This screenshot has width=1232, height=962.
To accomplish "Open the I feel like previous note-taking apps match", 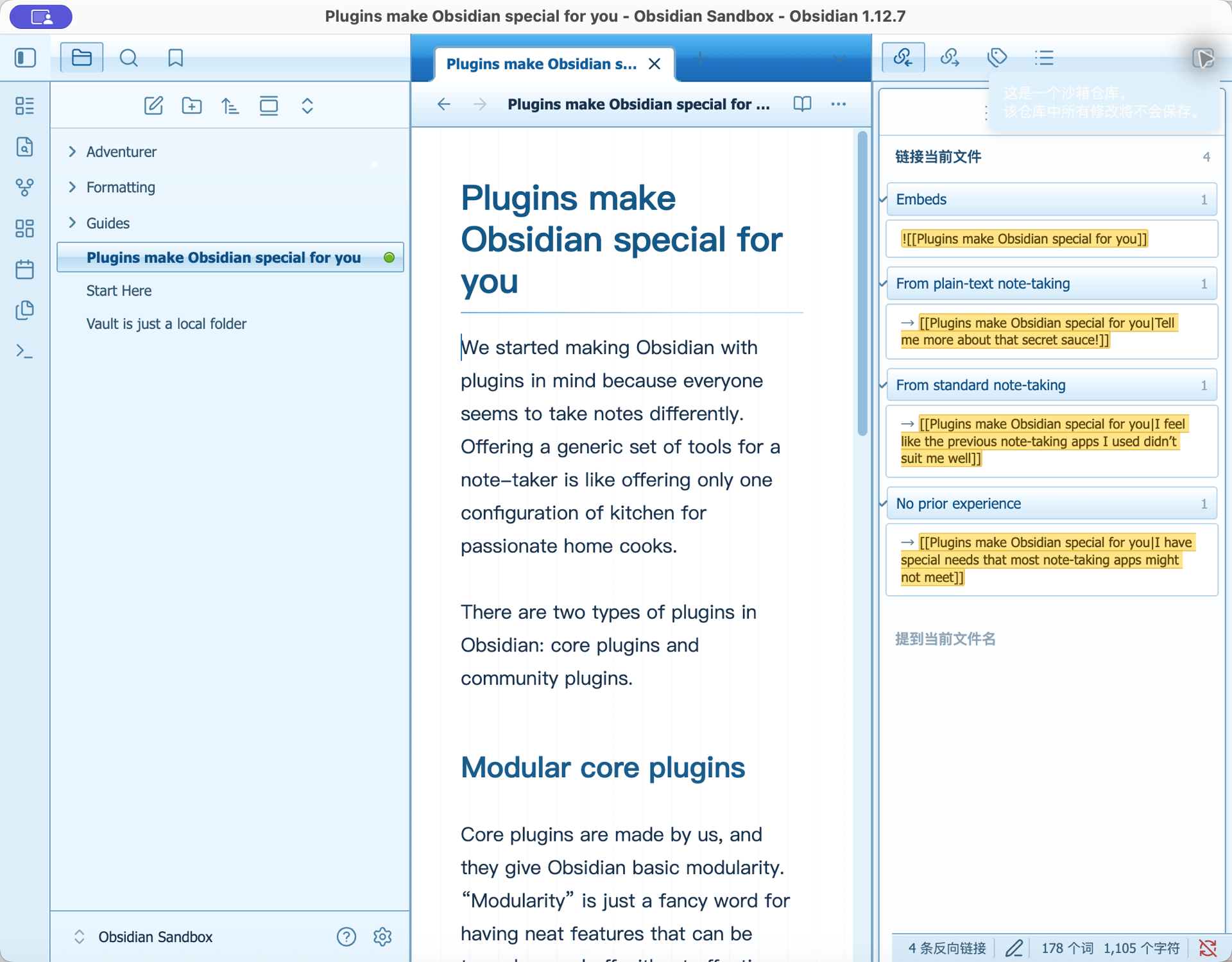I will 1052,441.
